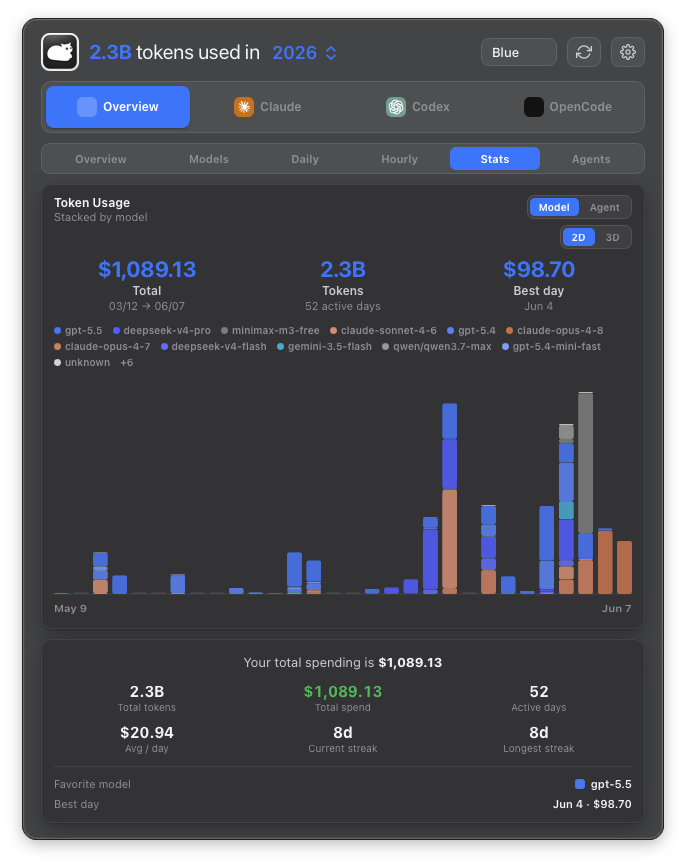Expand the +6 more models legend
This screenshot has height=866, width=686.
126,363
